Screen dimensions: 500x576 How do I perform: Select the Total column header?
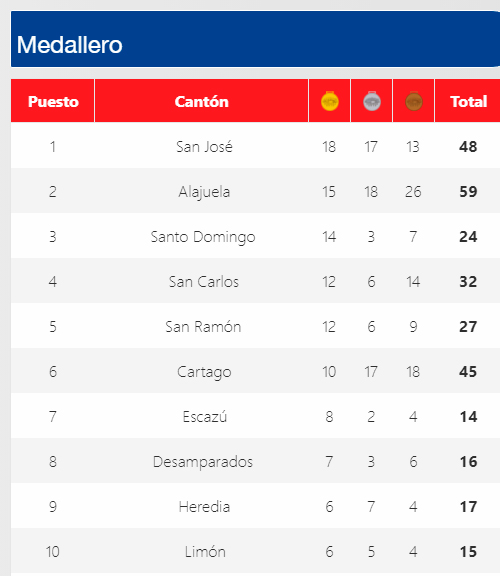pyautogui.click(x=468, y=101)
